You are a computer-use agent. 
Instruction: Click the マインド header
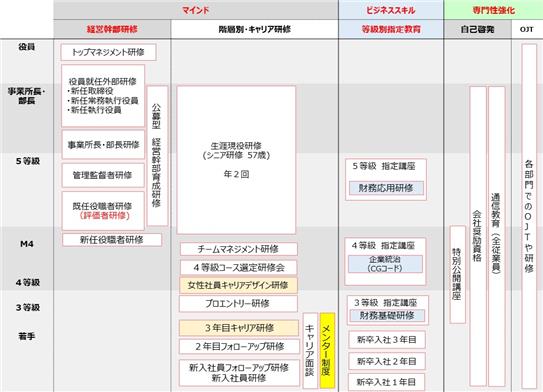coord(196,10)
